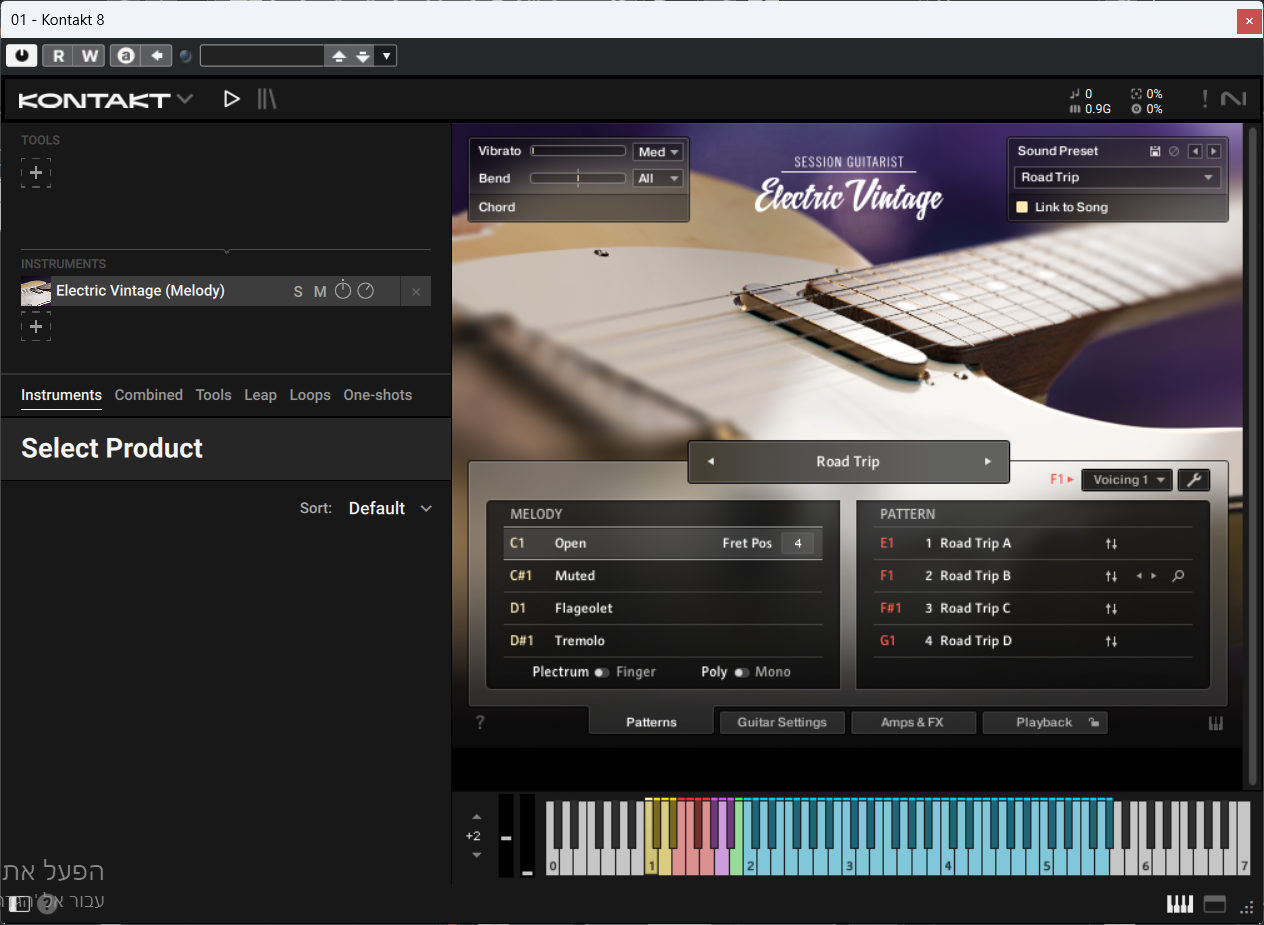
Task: Click the add tool plus icon
Action: tap(36, 173)
